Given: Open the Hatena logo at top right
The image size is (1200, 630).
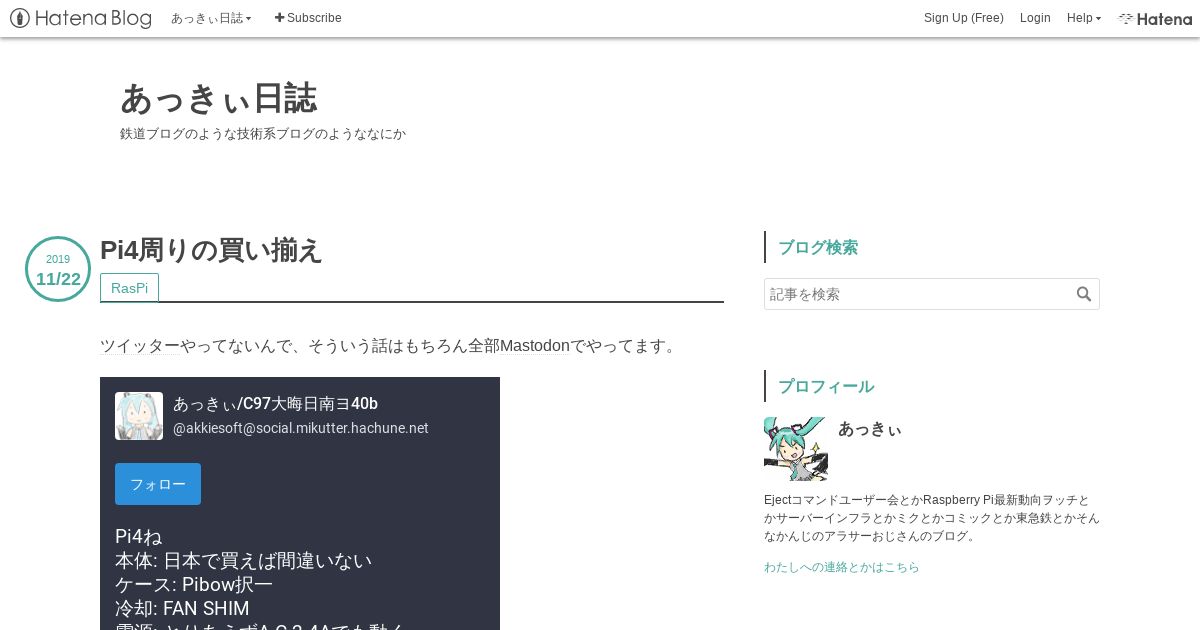Looking at the screenshot, I should (x=1155, y=18).
